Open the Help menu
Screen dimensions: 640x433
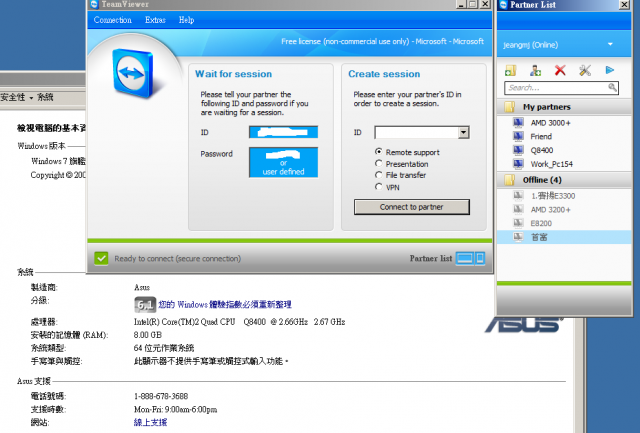click(x=186, y=20)
